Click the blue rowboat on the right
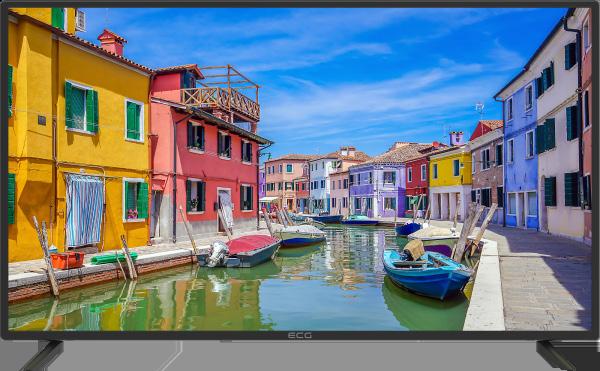This screenshot has height=371, width=600. coord(427,273)
